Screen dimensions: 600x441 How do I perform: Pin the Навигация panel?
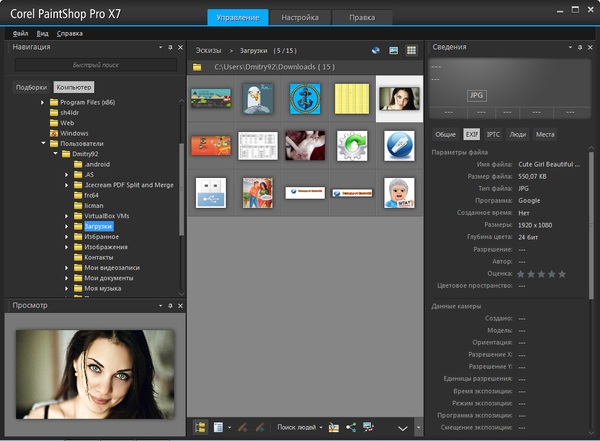tap(169, 47)
